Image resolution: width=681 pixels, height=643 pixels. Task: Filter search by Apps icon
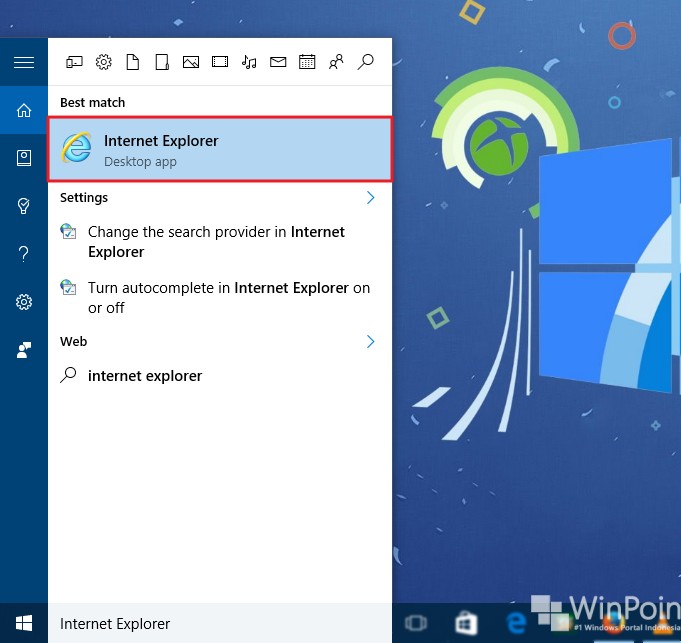tap(74, 62)
